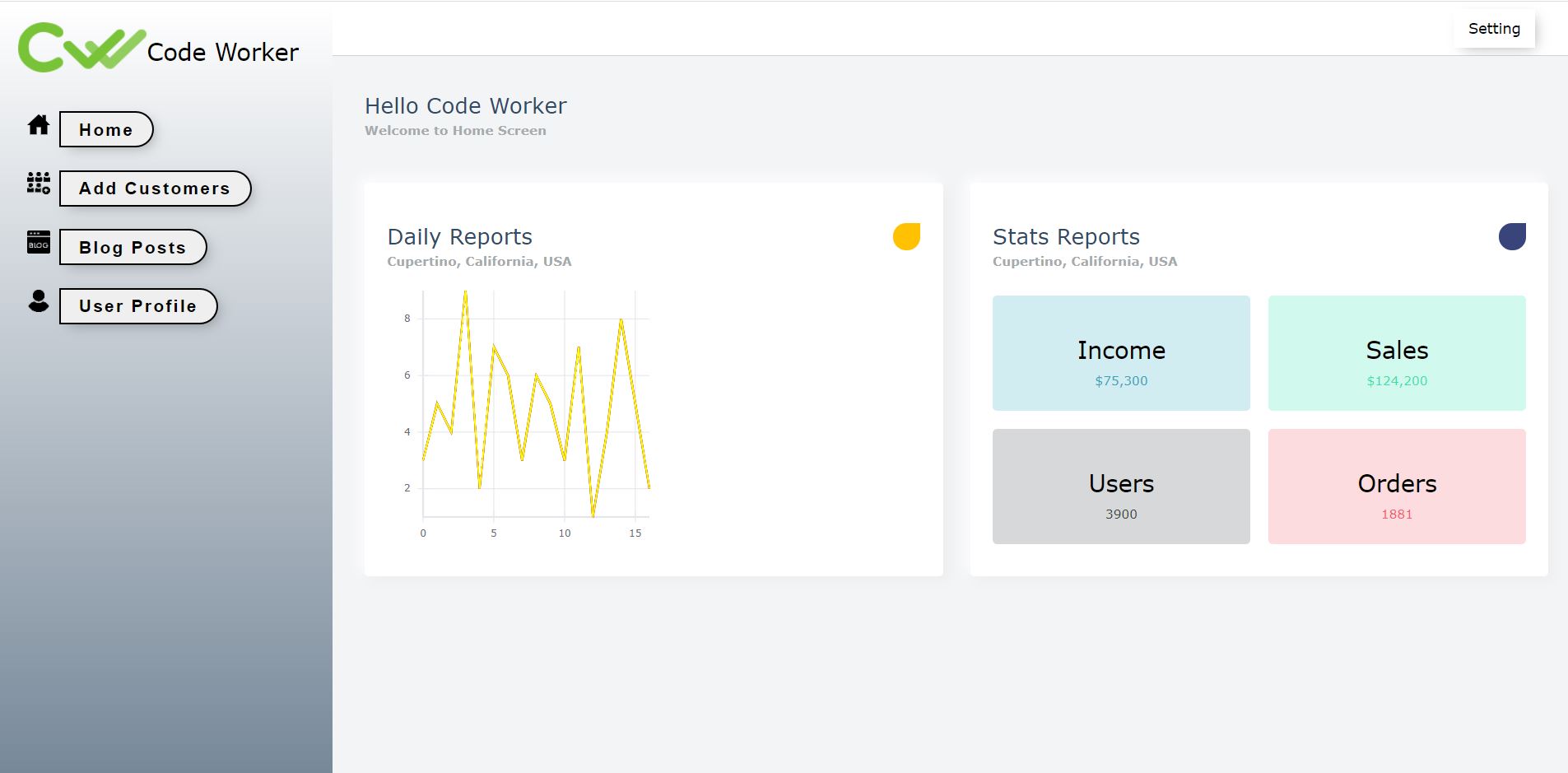The width and height of the screenshot is (1568, 773).
Task: Click the location subtitle under Daily Reports
Action: coord(479,262)
